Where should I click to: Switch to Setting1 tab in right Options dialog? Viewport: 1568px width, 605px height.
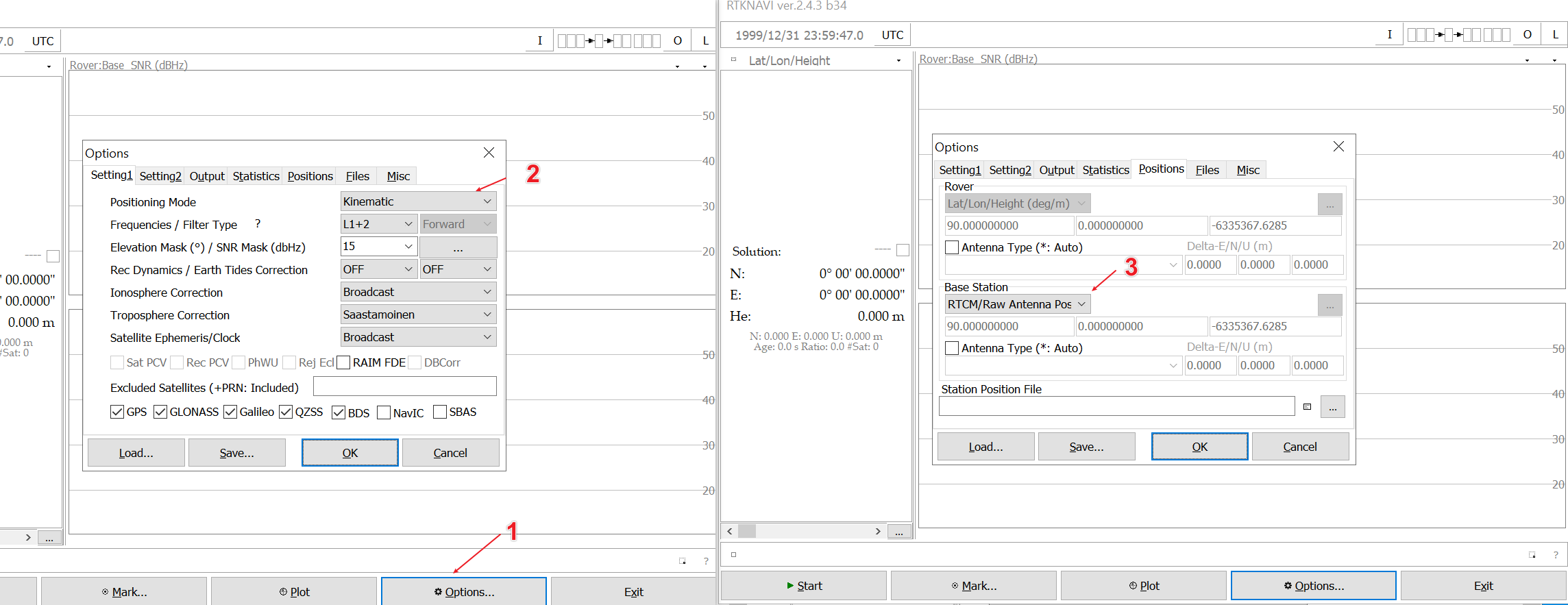(x=960, y=170)
